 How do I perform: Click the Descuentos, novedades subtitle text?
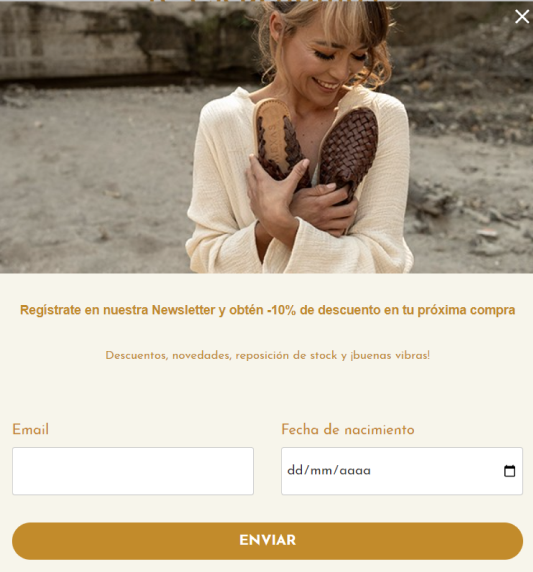[x=267, y=355]
